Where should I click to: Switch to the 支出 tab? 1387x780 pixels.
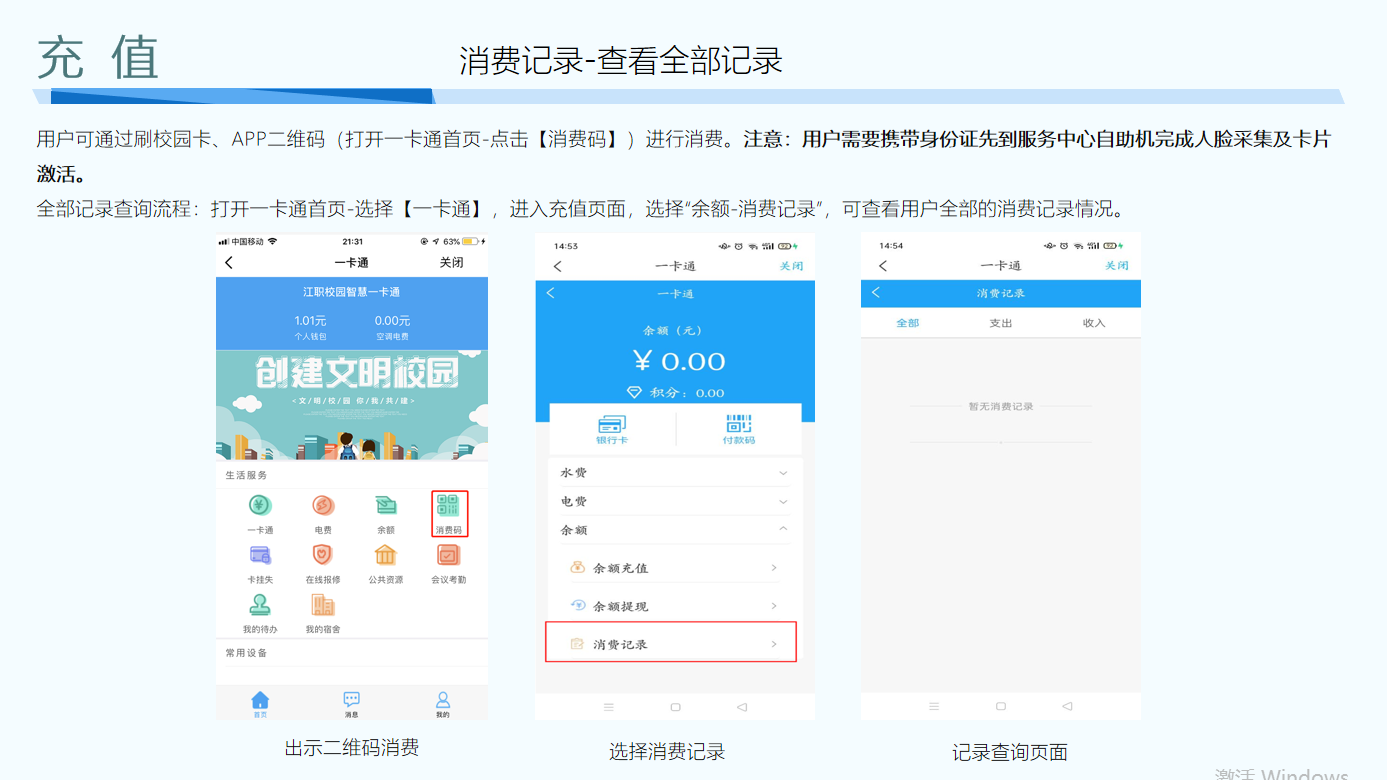[1000, 323]
